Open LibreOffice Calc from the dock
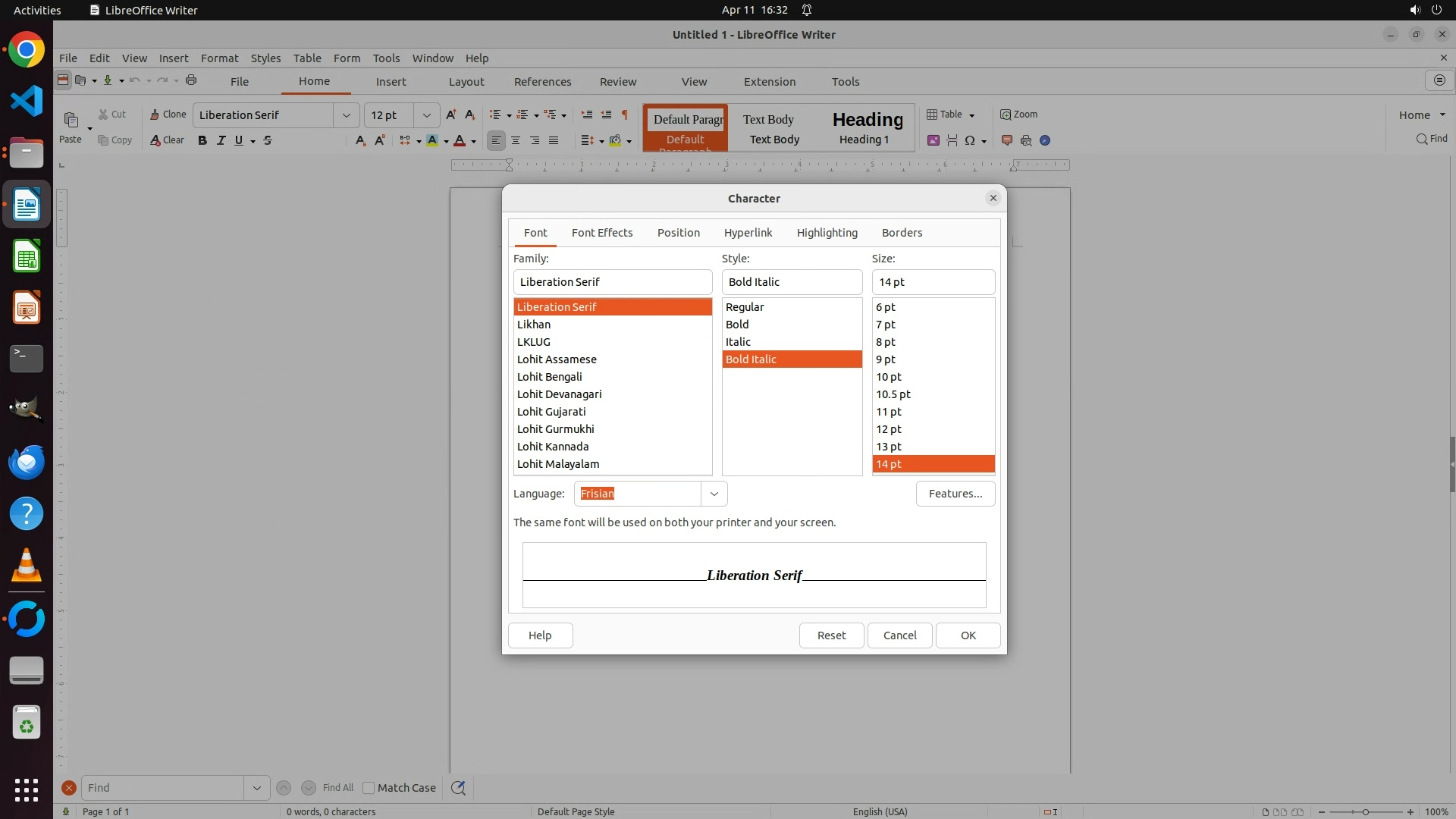The width and height of the screenshot is (1456, 819). pos(27,256)
